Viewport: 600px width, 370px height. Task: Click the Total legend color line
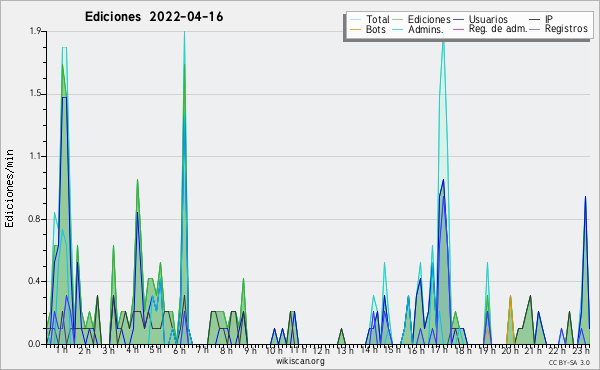click(355, 20)
